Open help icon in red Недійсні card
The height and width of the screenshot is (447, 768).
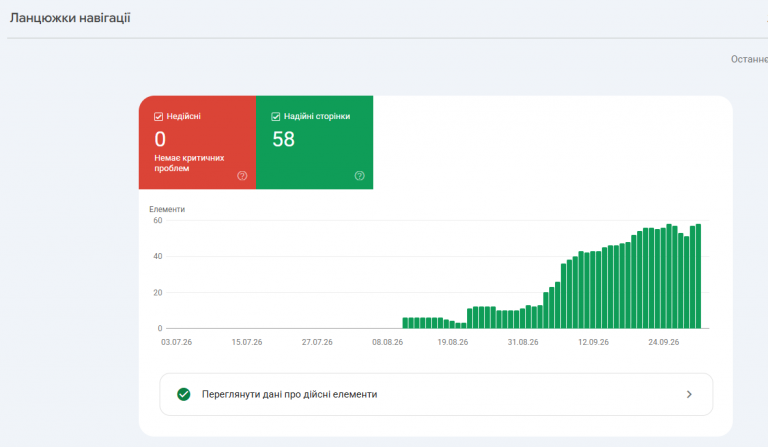pos(242,176)
